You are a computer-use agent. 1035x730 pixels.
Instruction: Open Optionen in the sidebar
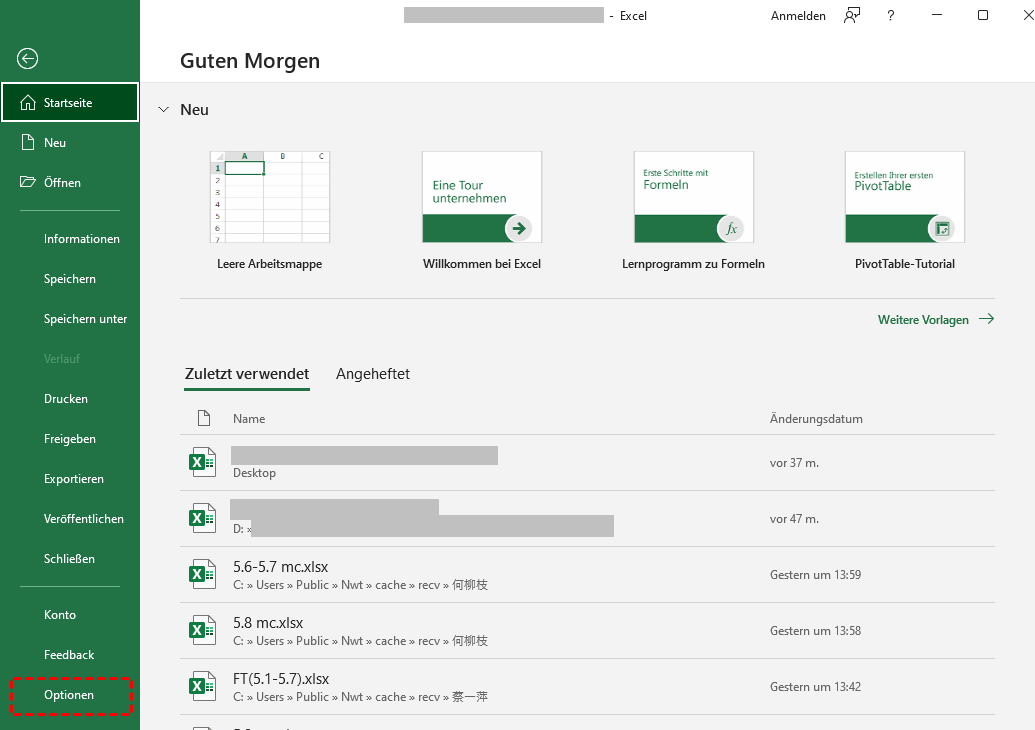point(69,695)
